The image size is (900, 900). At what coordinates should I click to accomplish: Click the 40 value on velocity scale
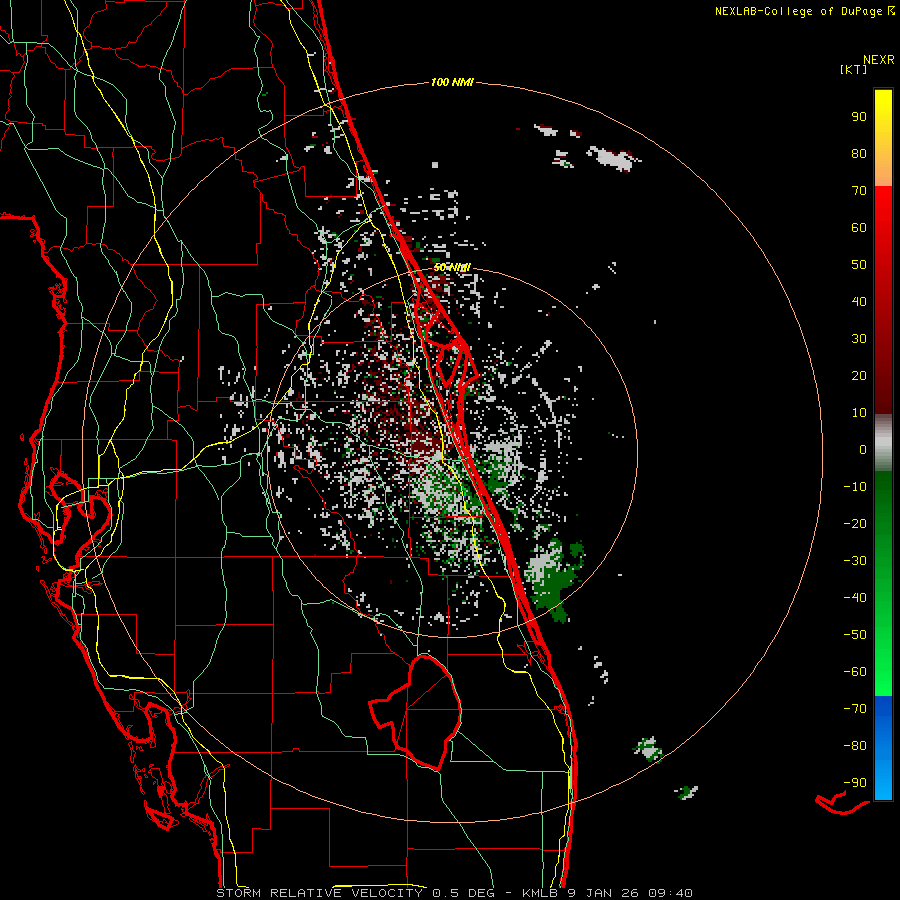coord(859,302)
